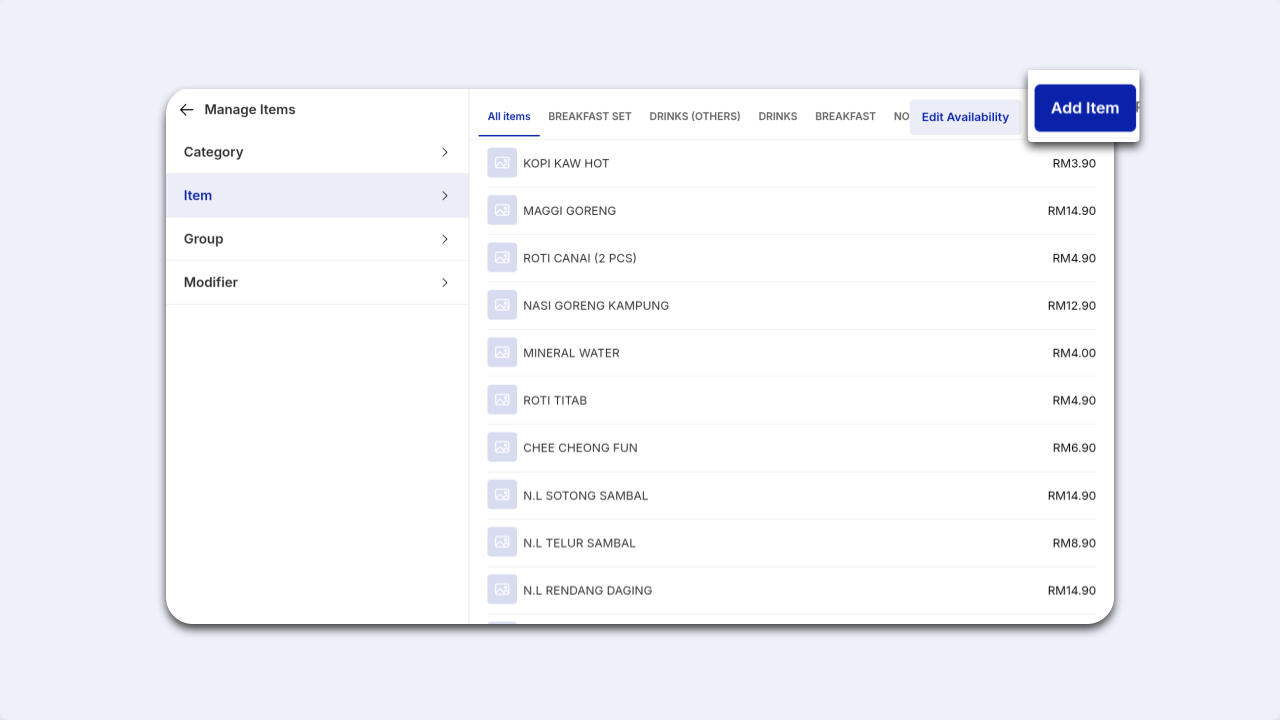This screenshot has width=1280, height=720.
Task: Switch to the BREAKFAST SET tab
Action: point(590,117)
